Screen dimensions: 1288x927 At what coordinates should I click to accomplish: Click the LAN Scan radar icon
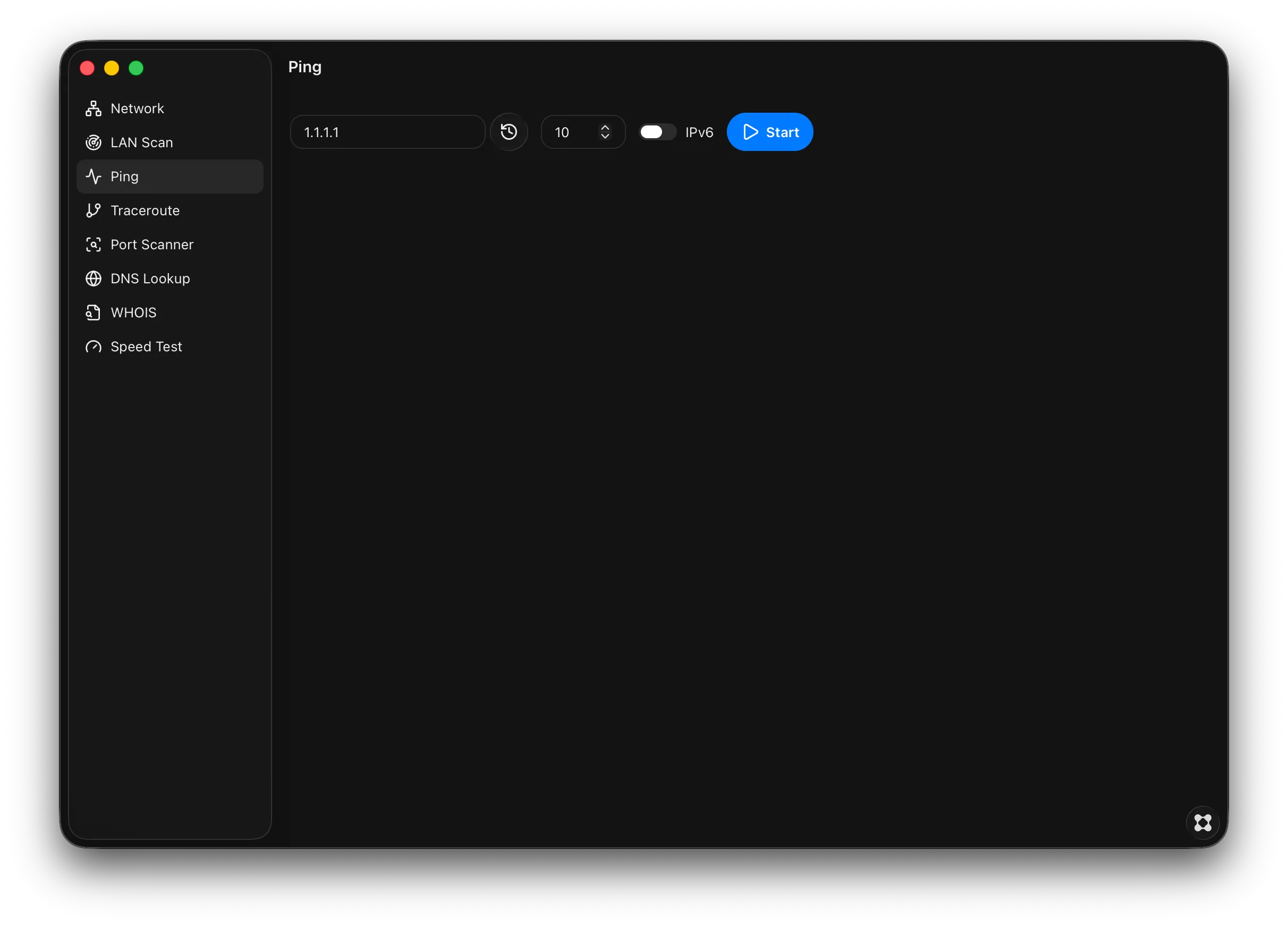coord(93,142)
